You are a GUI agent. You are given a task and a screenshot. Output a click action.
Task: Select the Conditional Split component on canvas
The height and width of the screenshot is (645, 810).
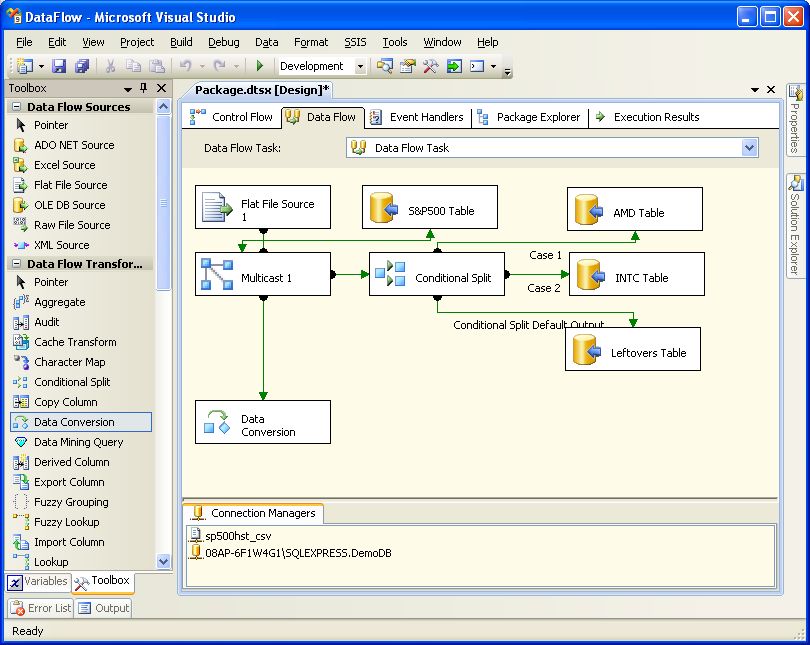pos(437,274)
